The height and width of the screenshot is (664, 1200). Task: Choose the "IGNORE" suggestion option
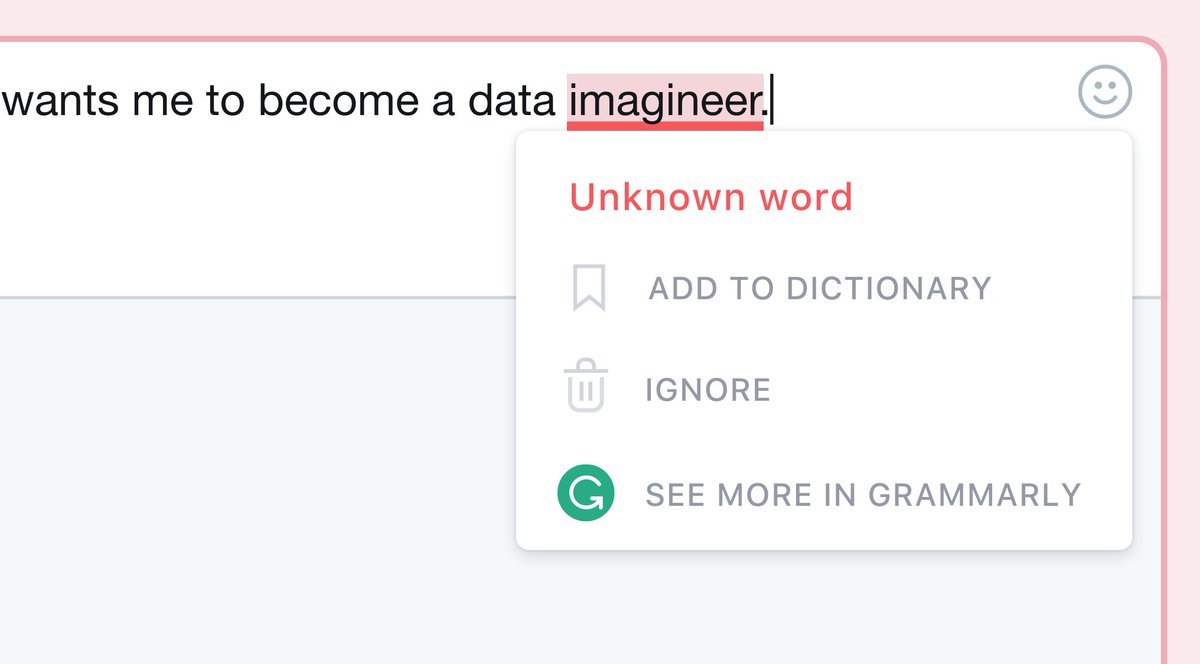click(x=708, y=389)
